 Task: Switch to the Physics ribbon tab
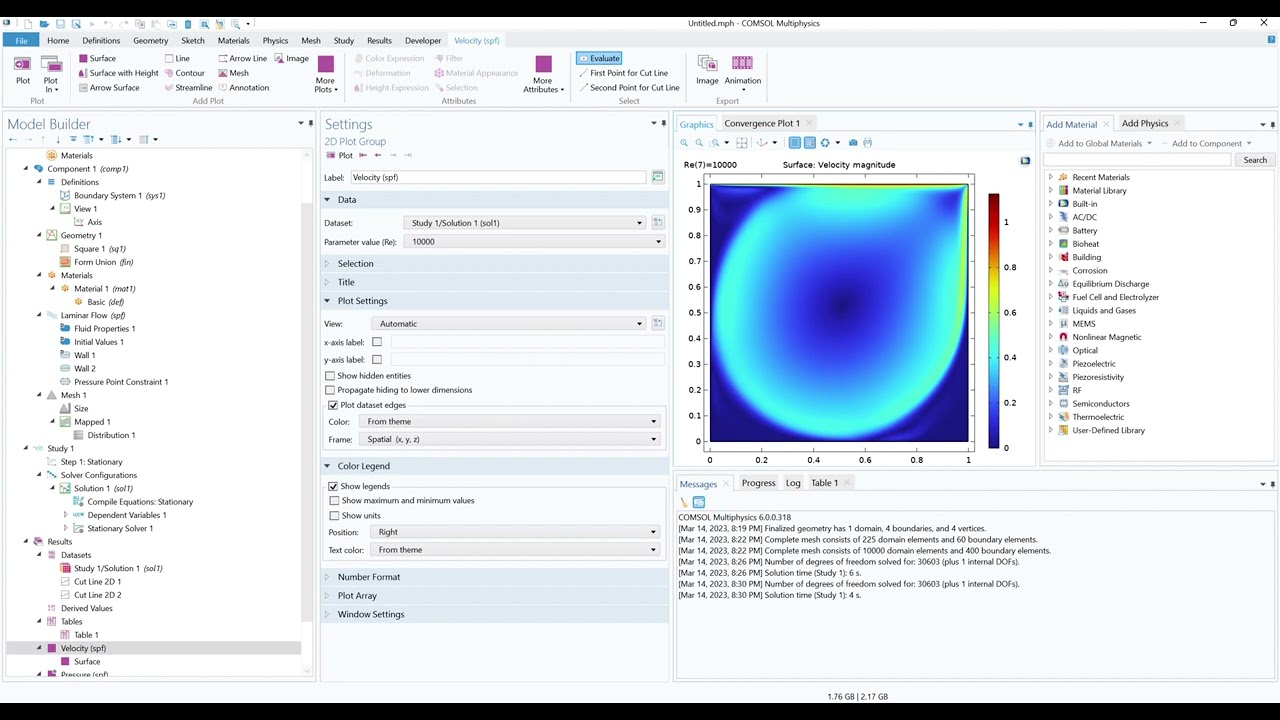click(x=275, y=41)
